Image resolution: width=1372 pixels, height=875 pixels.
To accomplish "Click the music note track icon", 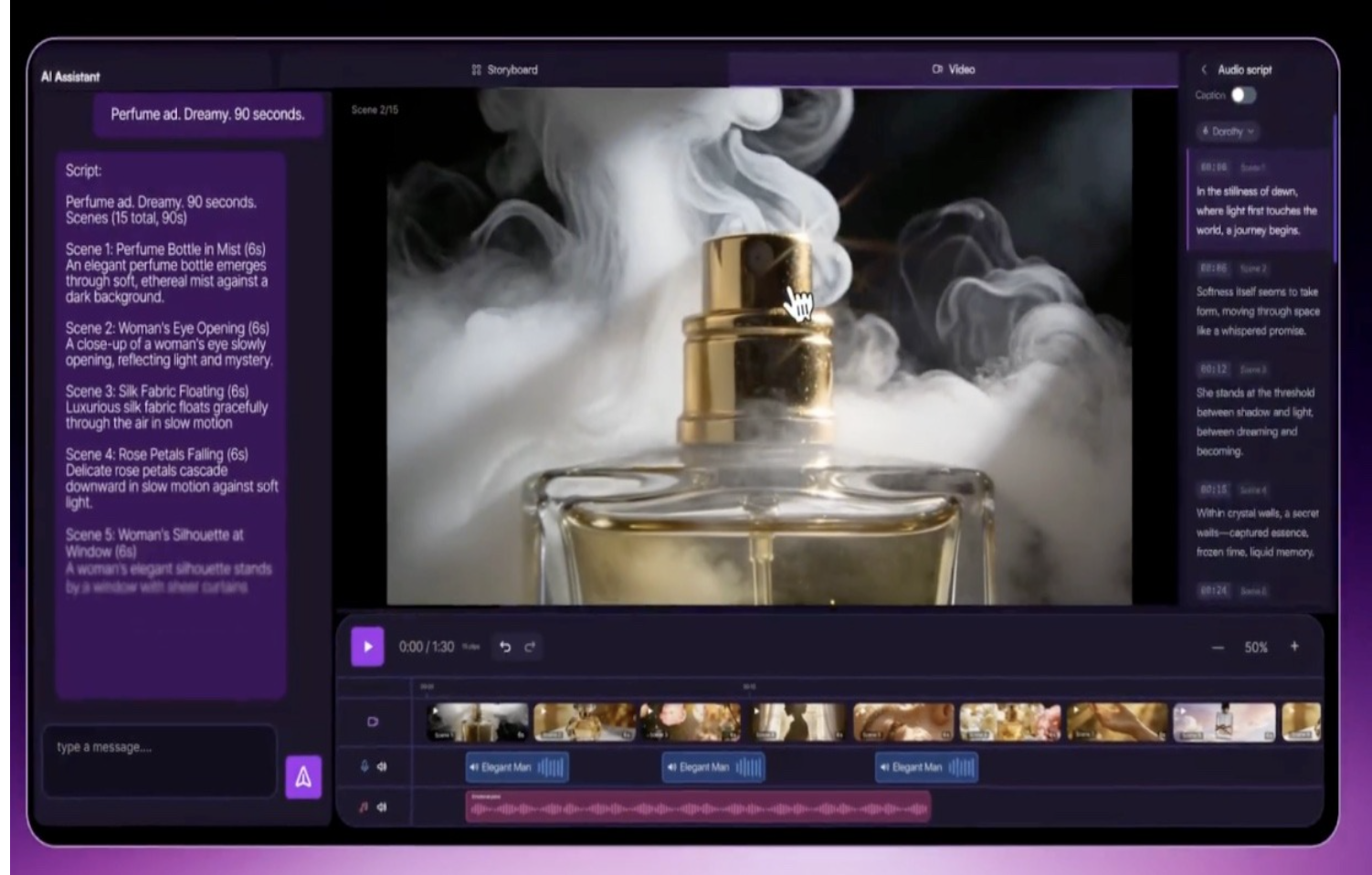I will [364, 807].
